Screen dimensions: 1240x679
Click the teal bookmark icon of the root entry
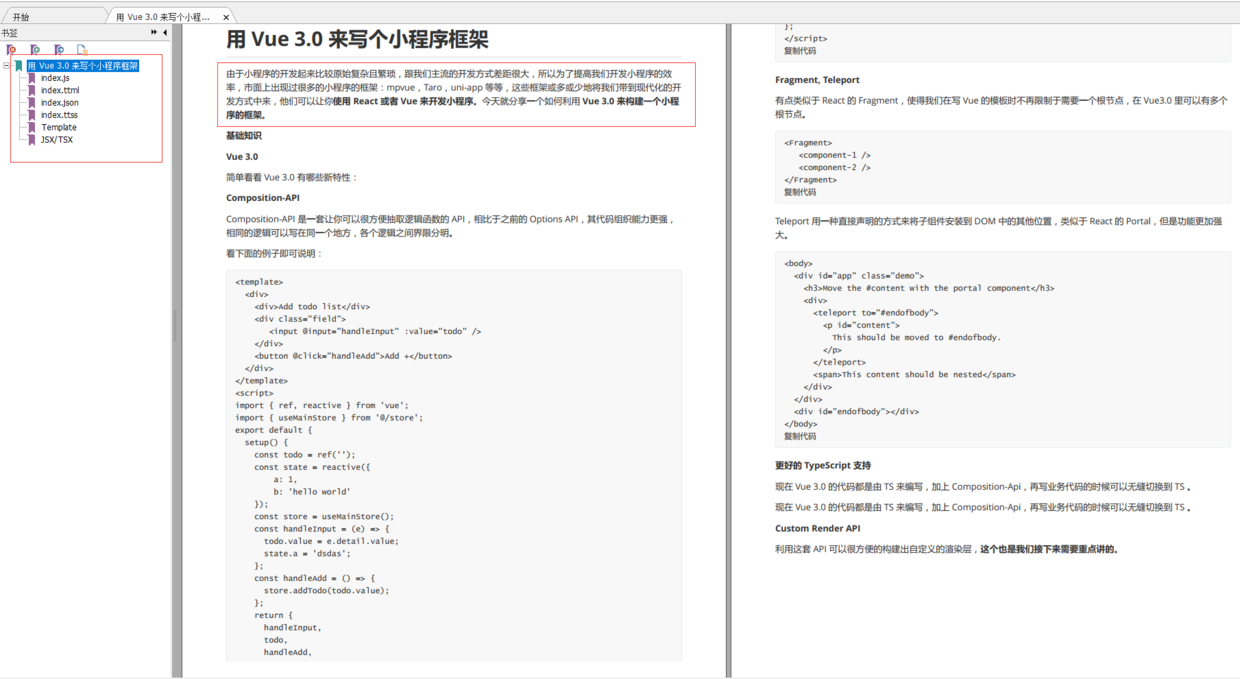(19, 66)
